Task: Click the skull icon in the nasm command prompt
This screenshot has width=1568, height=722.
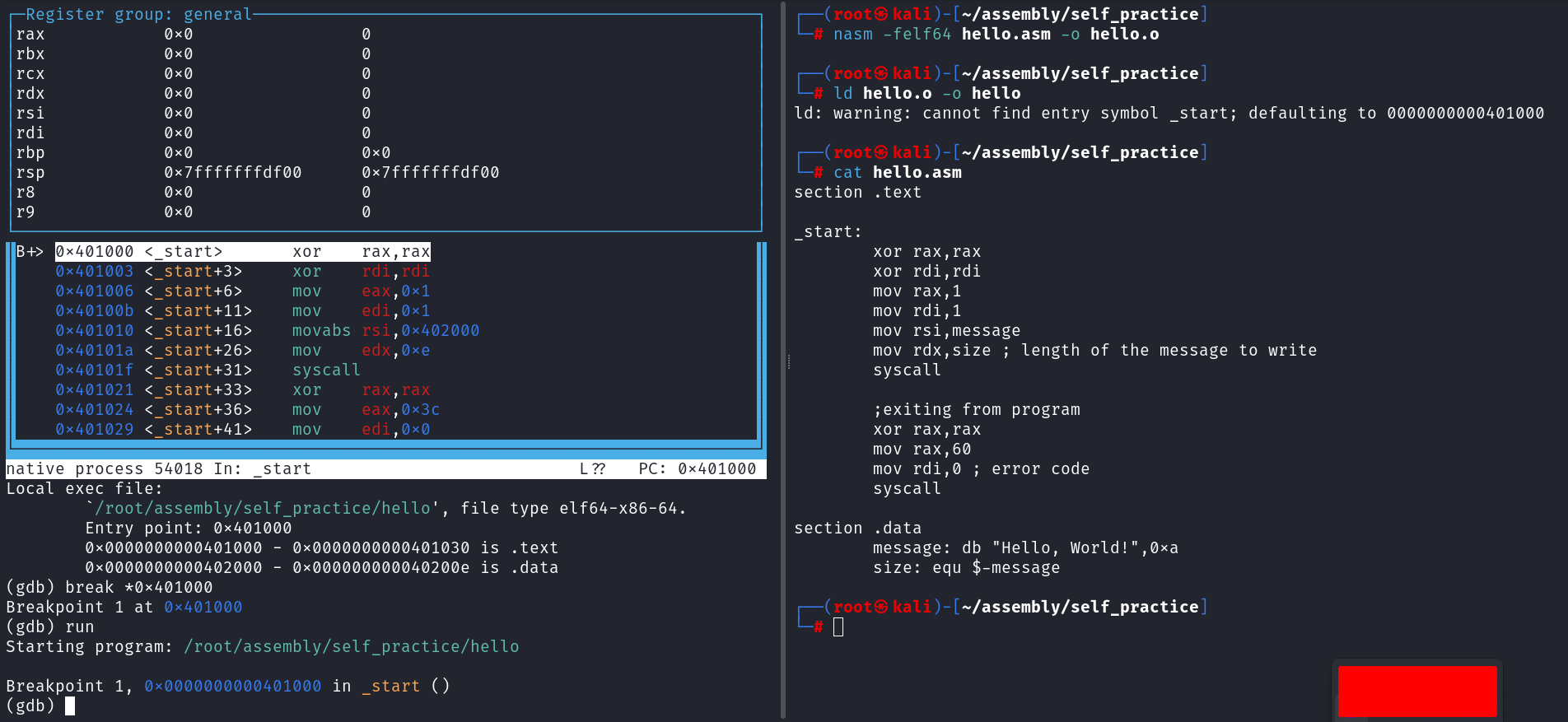Action: [x=880, y=14]
